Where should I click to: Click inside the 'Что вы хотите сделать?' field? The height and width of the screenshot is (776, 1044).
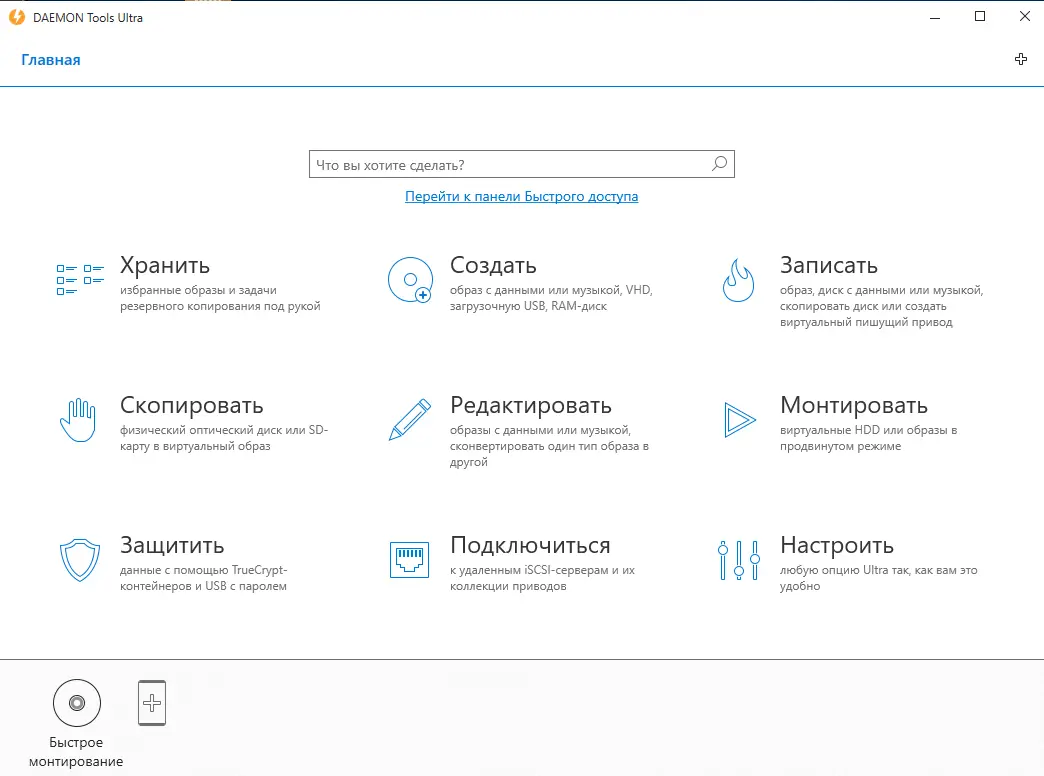point(500,163)
